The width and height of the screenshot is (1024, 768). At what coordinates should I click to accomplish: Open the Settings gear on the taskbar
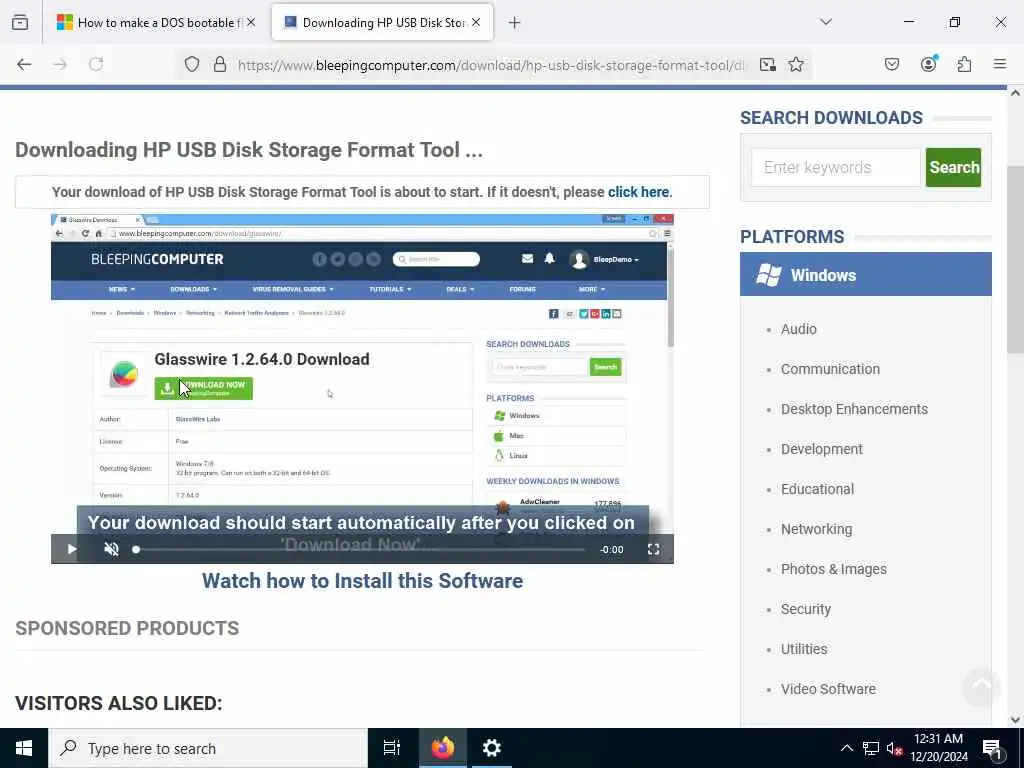(x=491, y=748)
